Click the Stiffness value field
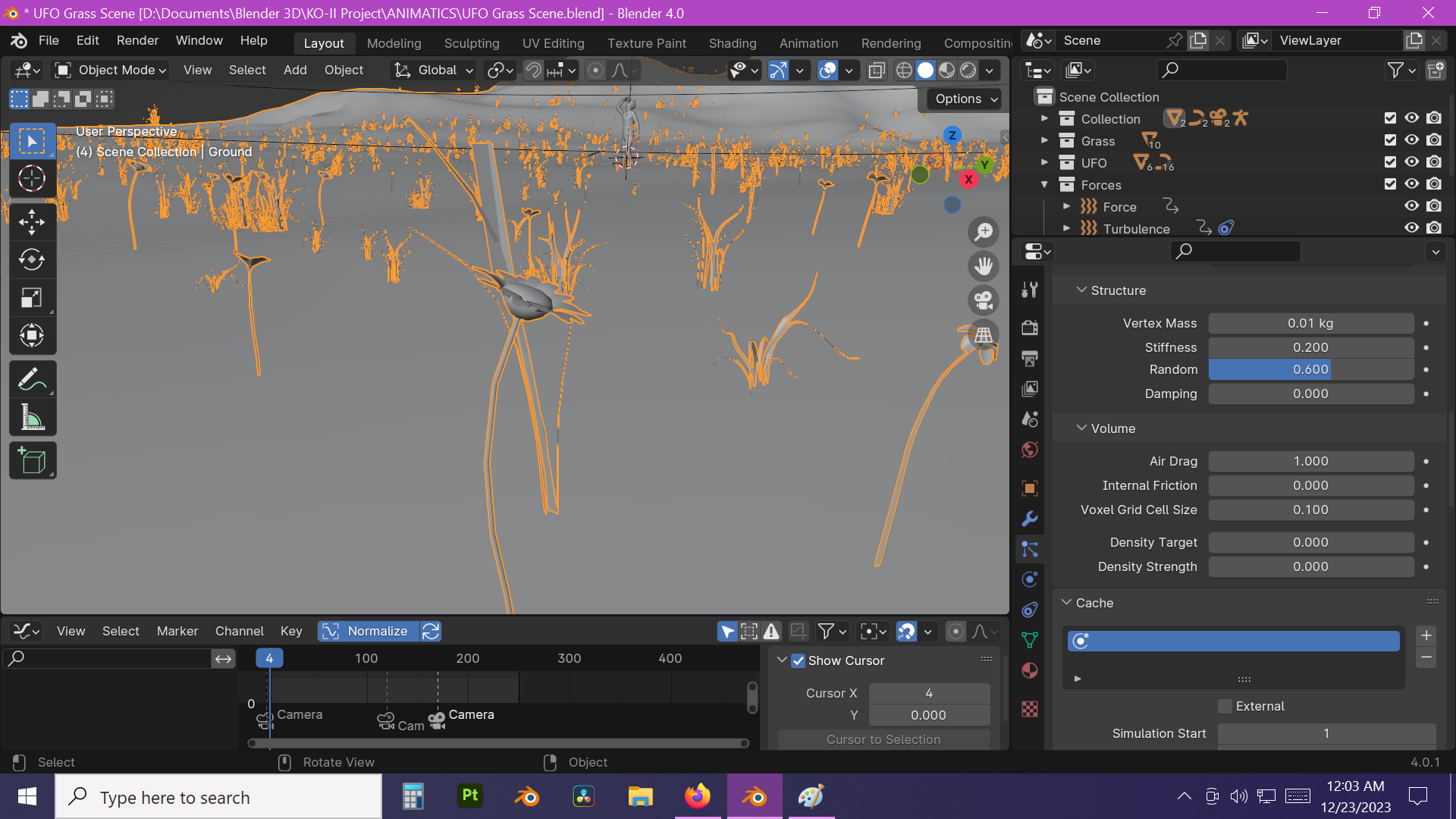Screen dimensions: 1456x819 1311,347
